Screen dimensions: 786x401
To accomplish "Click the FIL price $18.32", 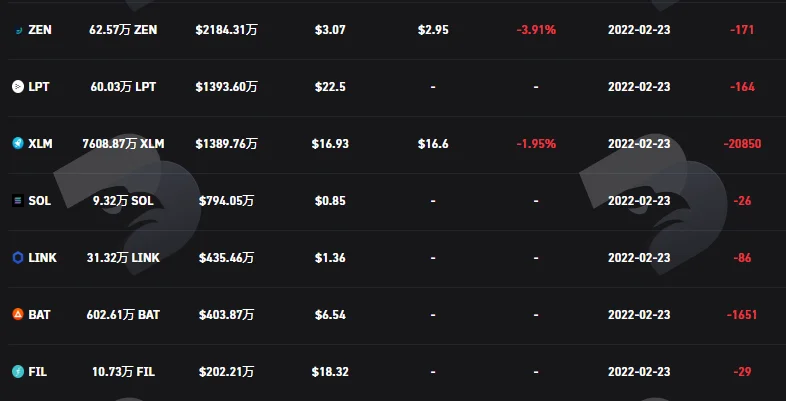I will click(x=330, y=372).
